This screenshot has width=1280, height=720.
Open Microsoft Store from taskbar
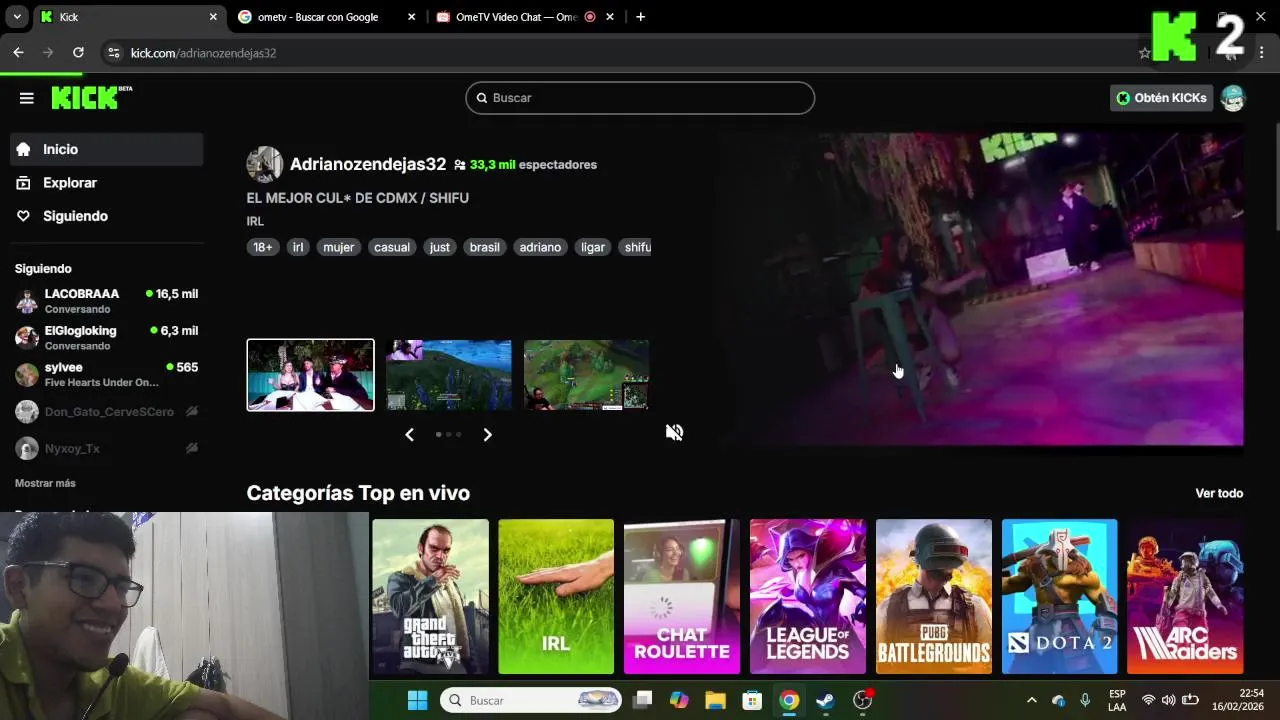coord(752,700)
